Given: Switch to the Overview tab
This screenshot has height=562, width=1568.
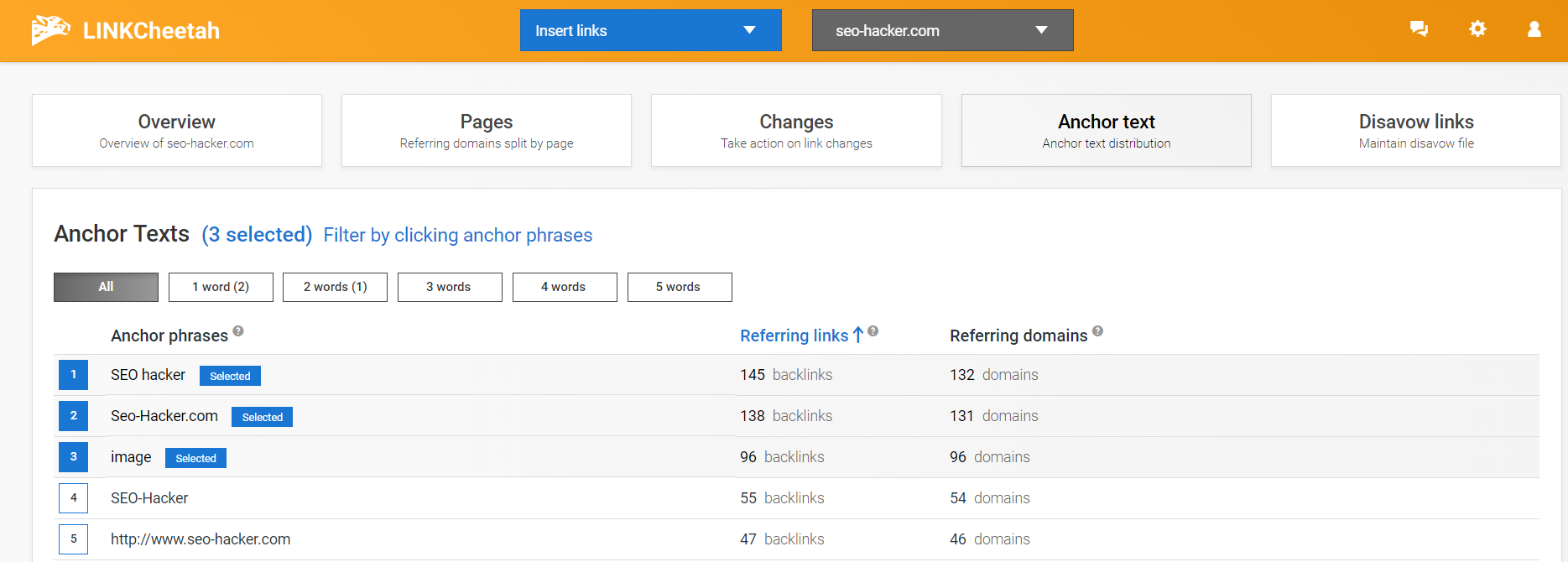Looking at the screenshot, I should pos(176,131).
